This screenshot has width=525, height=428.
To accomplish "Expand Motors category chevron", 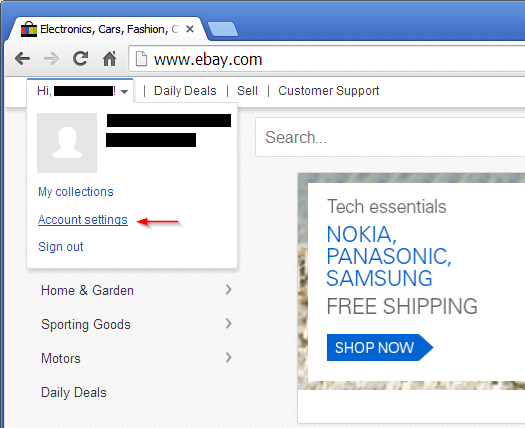I will 229,357.
